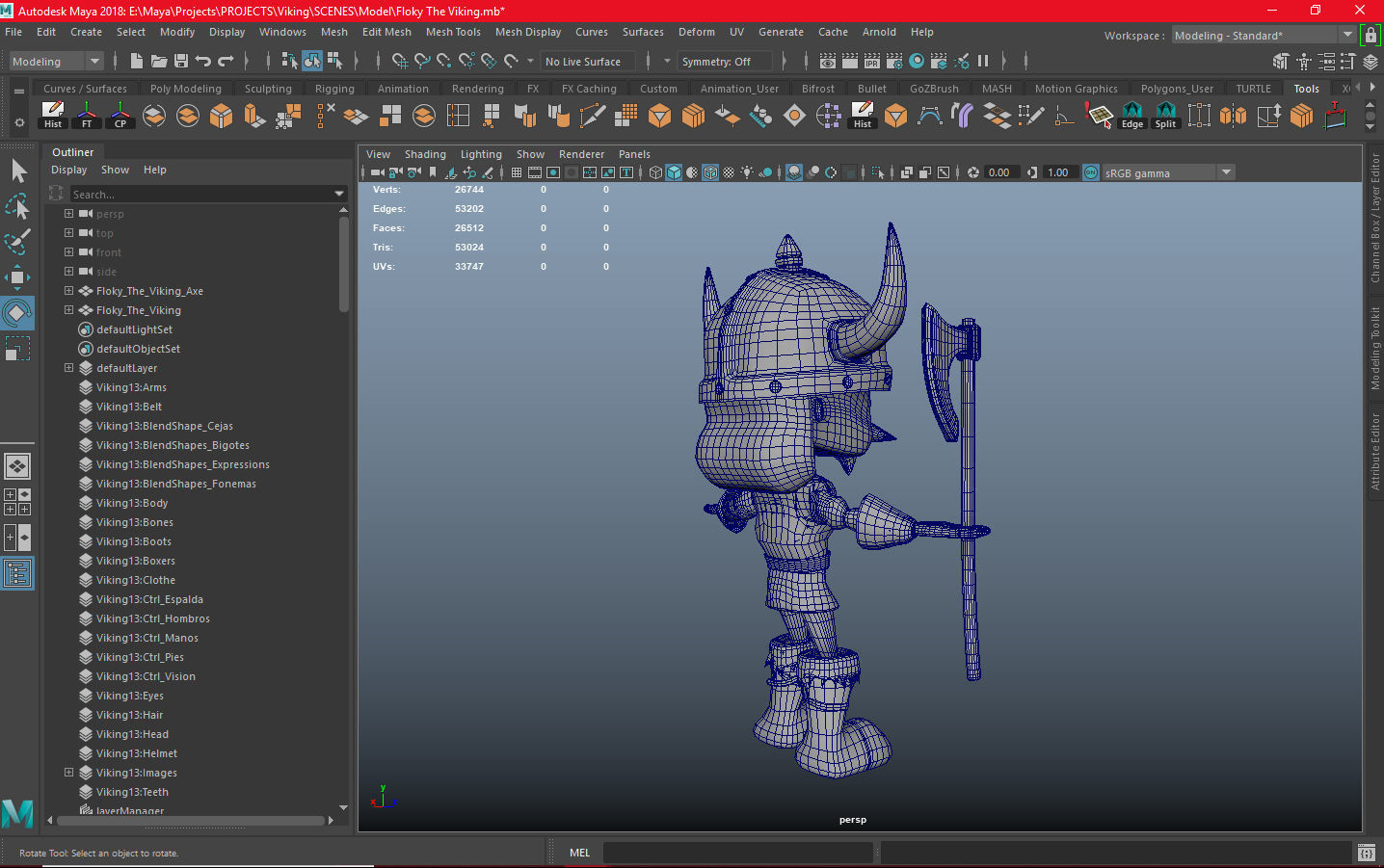
Task: Expand the Viking13:Images node
Action: [68, 772]
